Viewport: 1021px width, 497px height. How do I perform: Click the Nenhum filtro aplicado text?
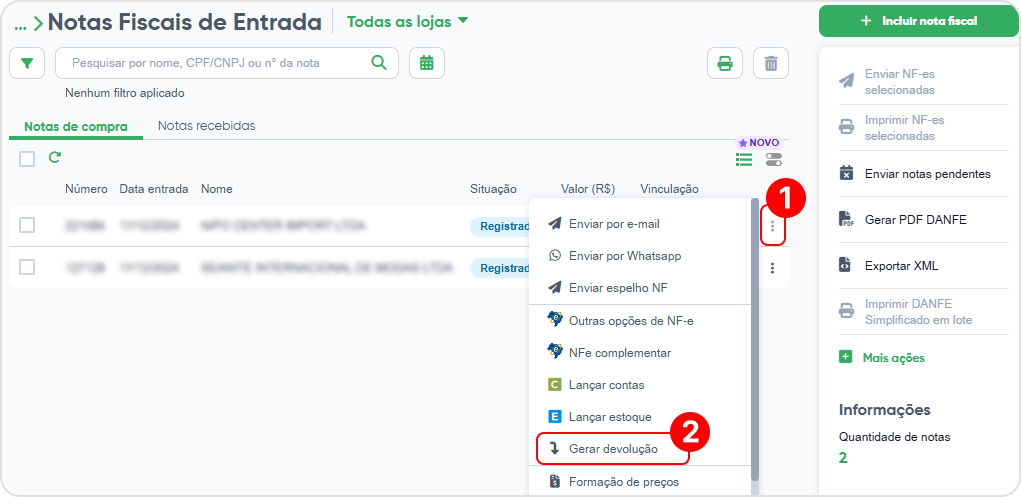tap(125, 93)
